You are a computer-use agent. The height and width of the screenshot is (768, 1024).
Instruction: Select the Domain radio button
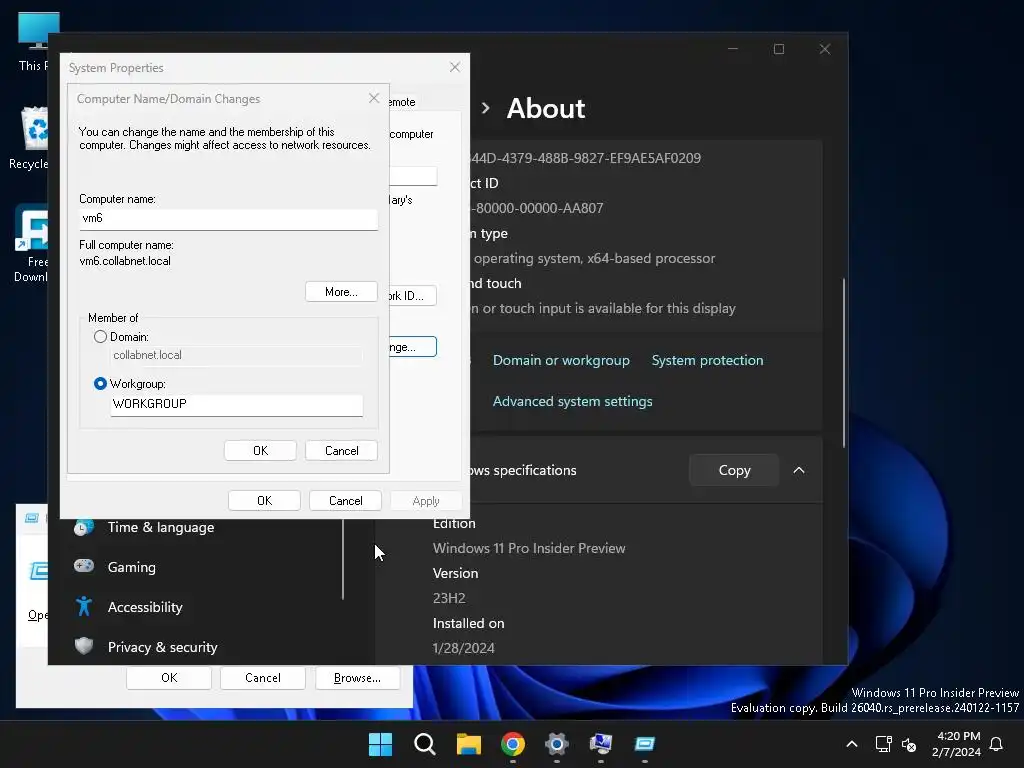[100, 337]
